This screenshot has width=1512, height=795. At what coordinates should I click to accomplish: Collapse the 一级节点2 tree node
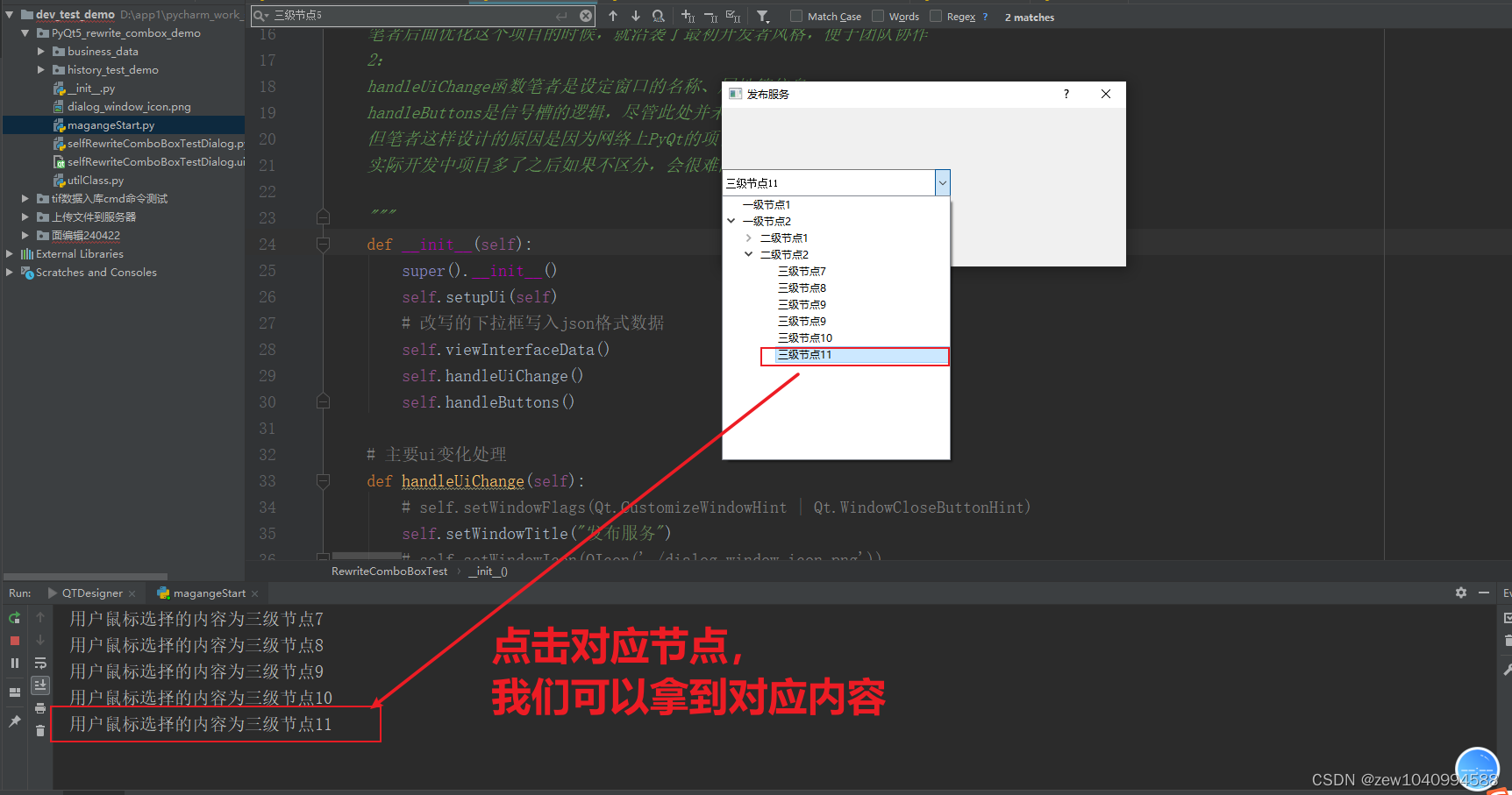tap(731, 220)
